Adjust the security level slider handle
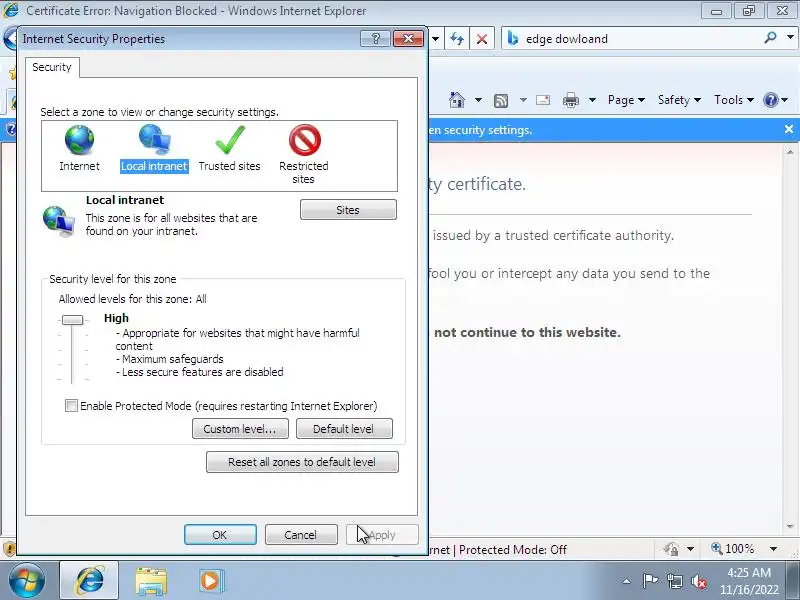Image resolution: width=800 pixels, height=600 pixels. click(x=72, y=320)
